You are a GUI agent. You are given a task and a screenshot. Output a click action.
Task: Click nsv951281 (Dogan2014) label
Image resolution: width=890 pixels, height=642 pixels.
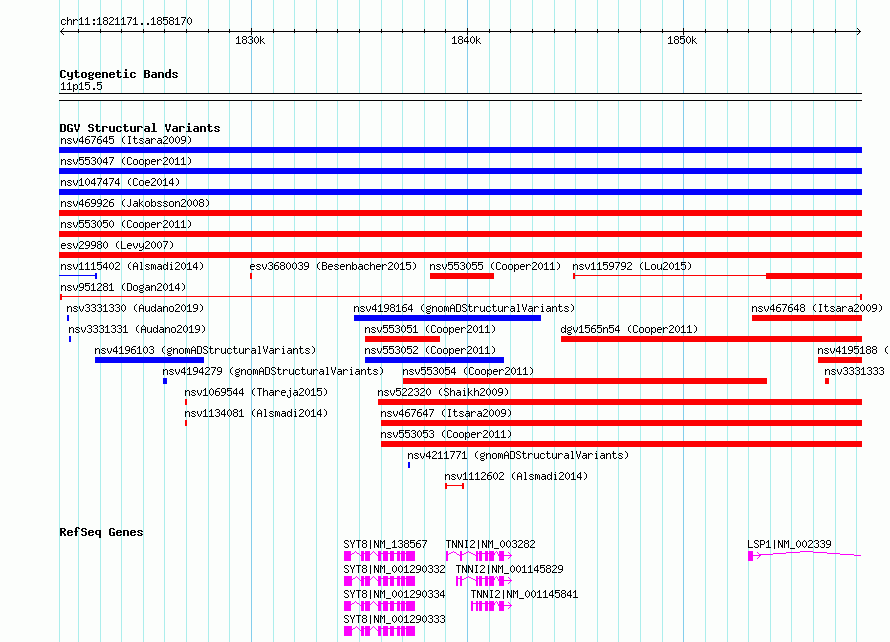[123, 287]
